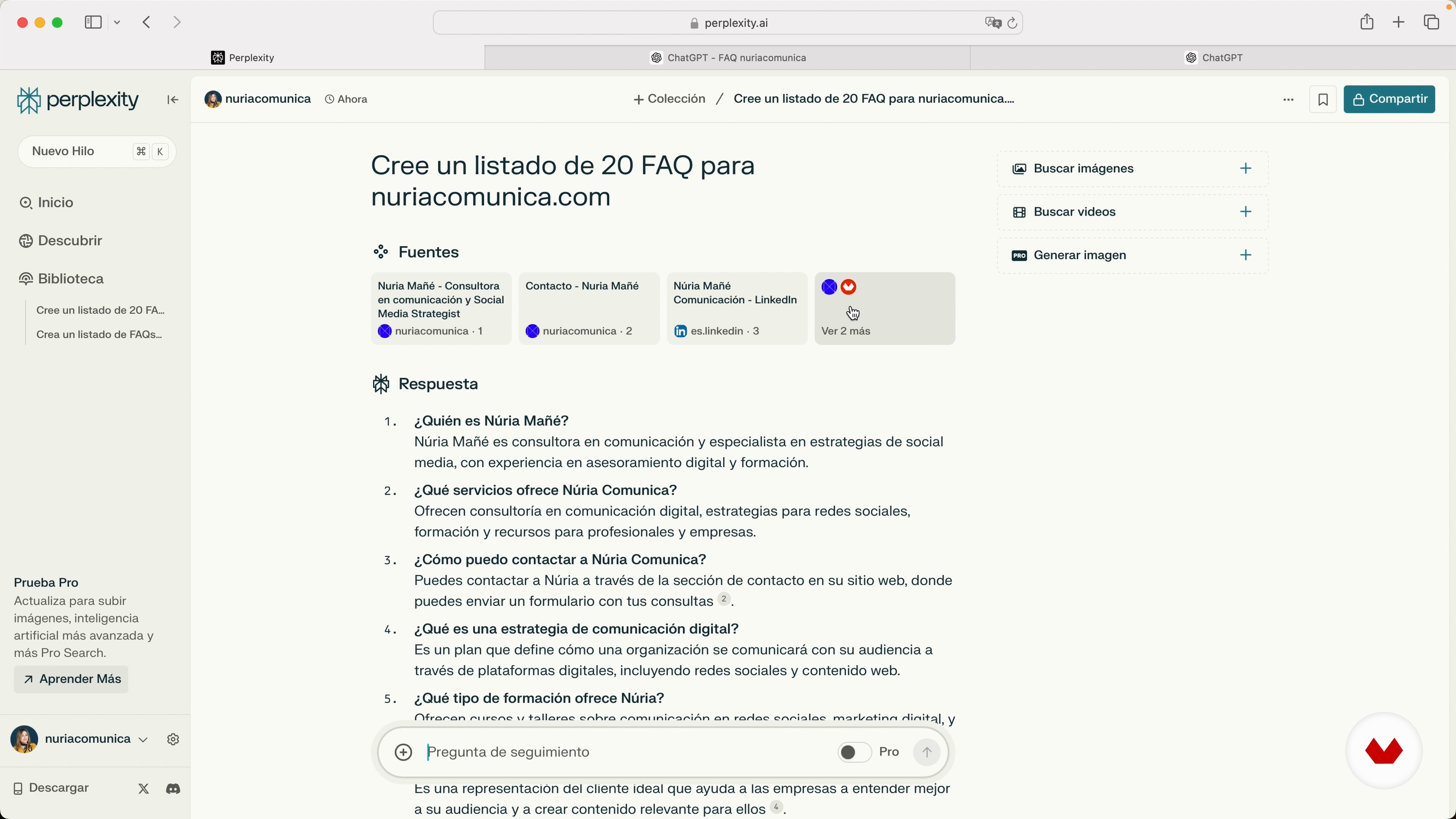Expand Safari sidebar dropdown arrow

coord(118,23)
